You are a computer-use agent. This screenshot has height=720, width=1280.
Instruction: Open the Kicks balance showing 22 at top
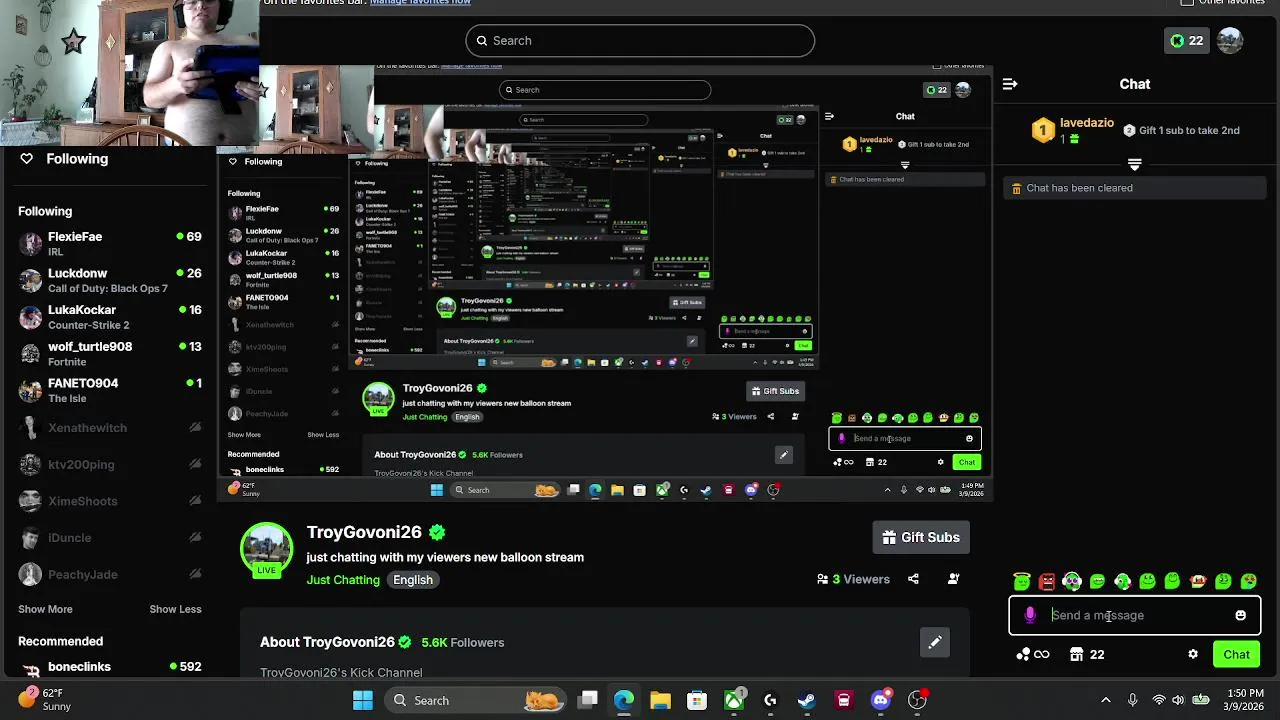click(1186, 41)
